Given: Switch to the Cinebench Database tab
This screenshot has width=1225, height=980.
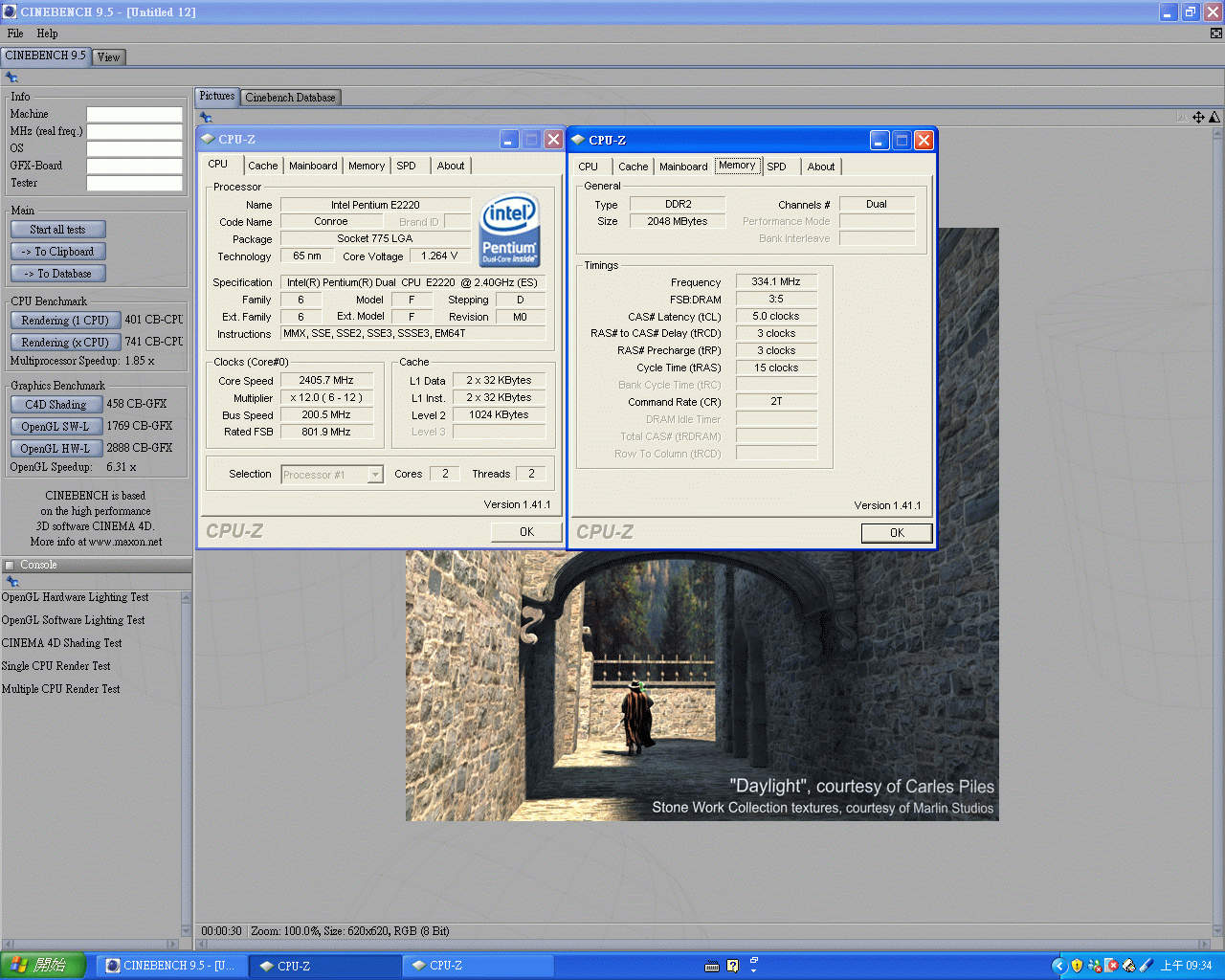Looking at the screenshot, I should point(290,98).
